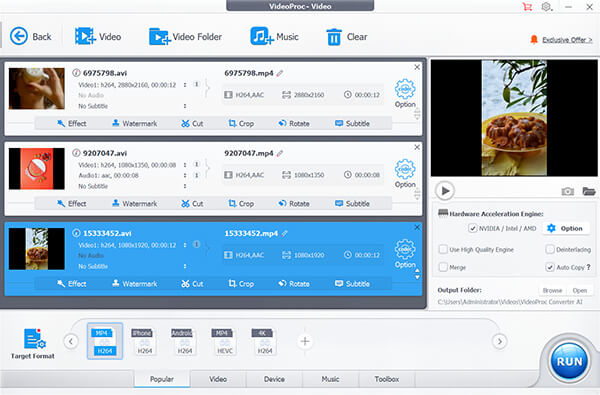The width and height of the screenshot is (600, 395).
Task: Select the 4K H264 preset
Action: click(264, 341)
